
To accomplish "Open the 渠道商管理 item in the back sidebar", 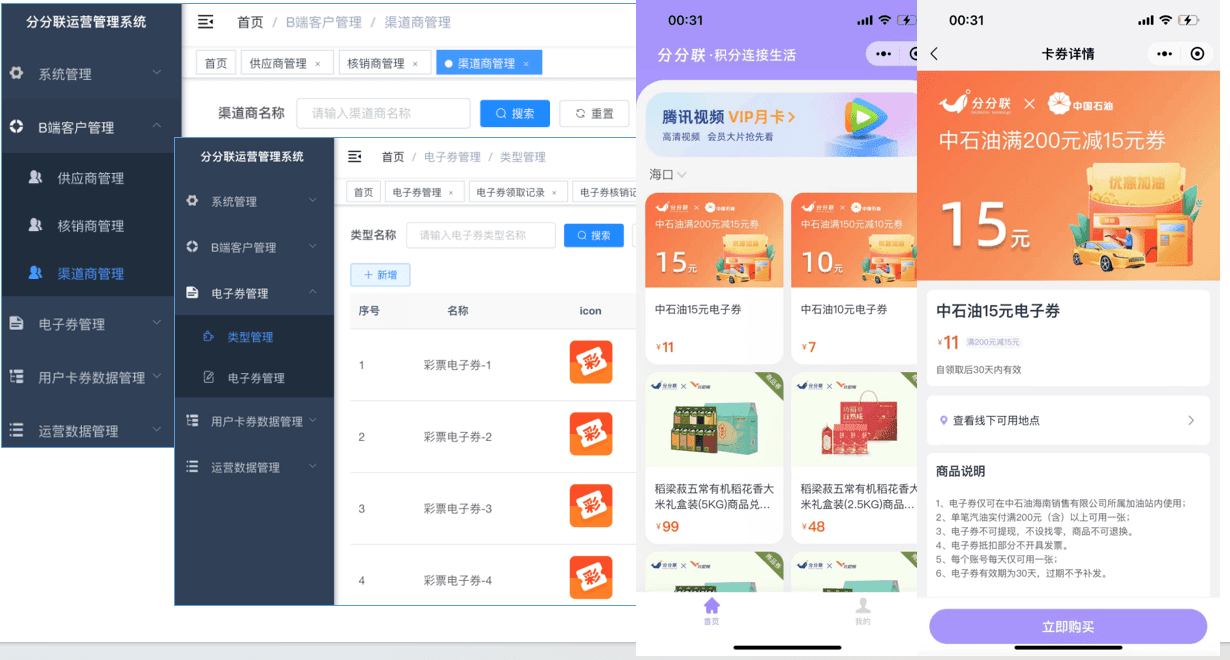I will tap(90, 273).
